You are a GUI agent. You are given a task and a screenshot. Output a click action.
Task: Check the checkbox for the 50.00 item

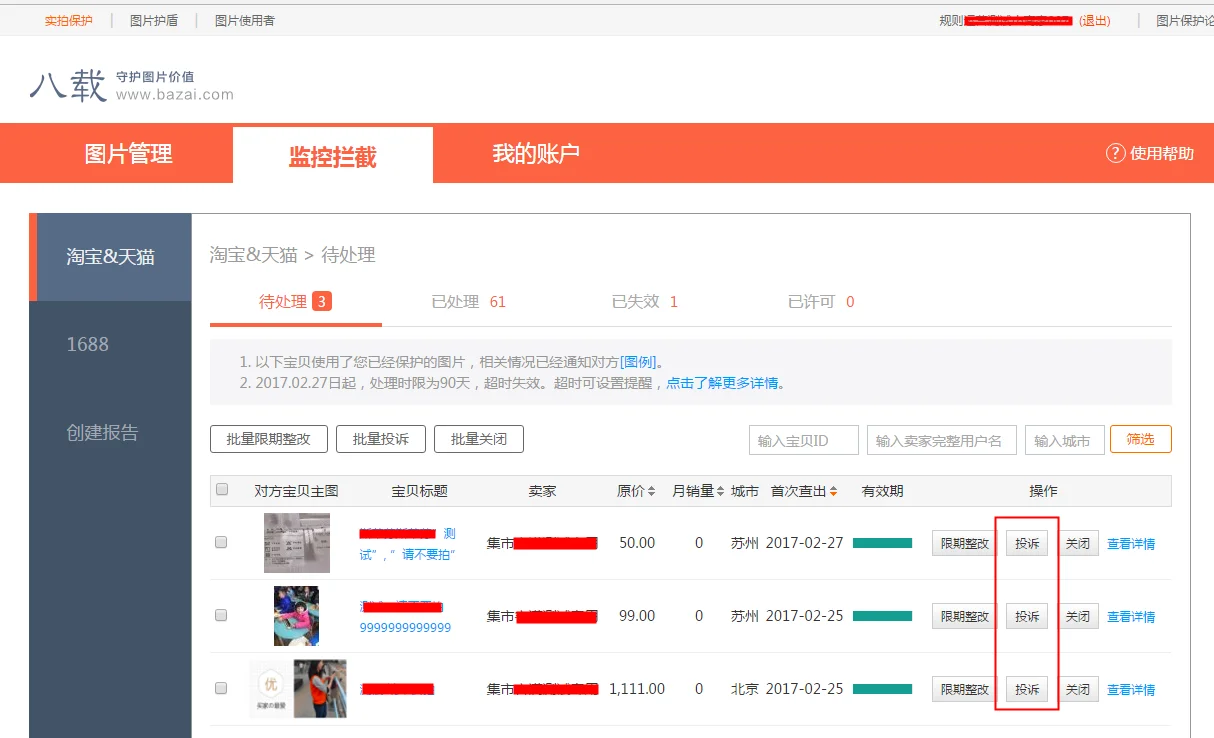click(x=221, y=543)
